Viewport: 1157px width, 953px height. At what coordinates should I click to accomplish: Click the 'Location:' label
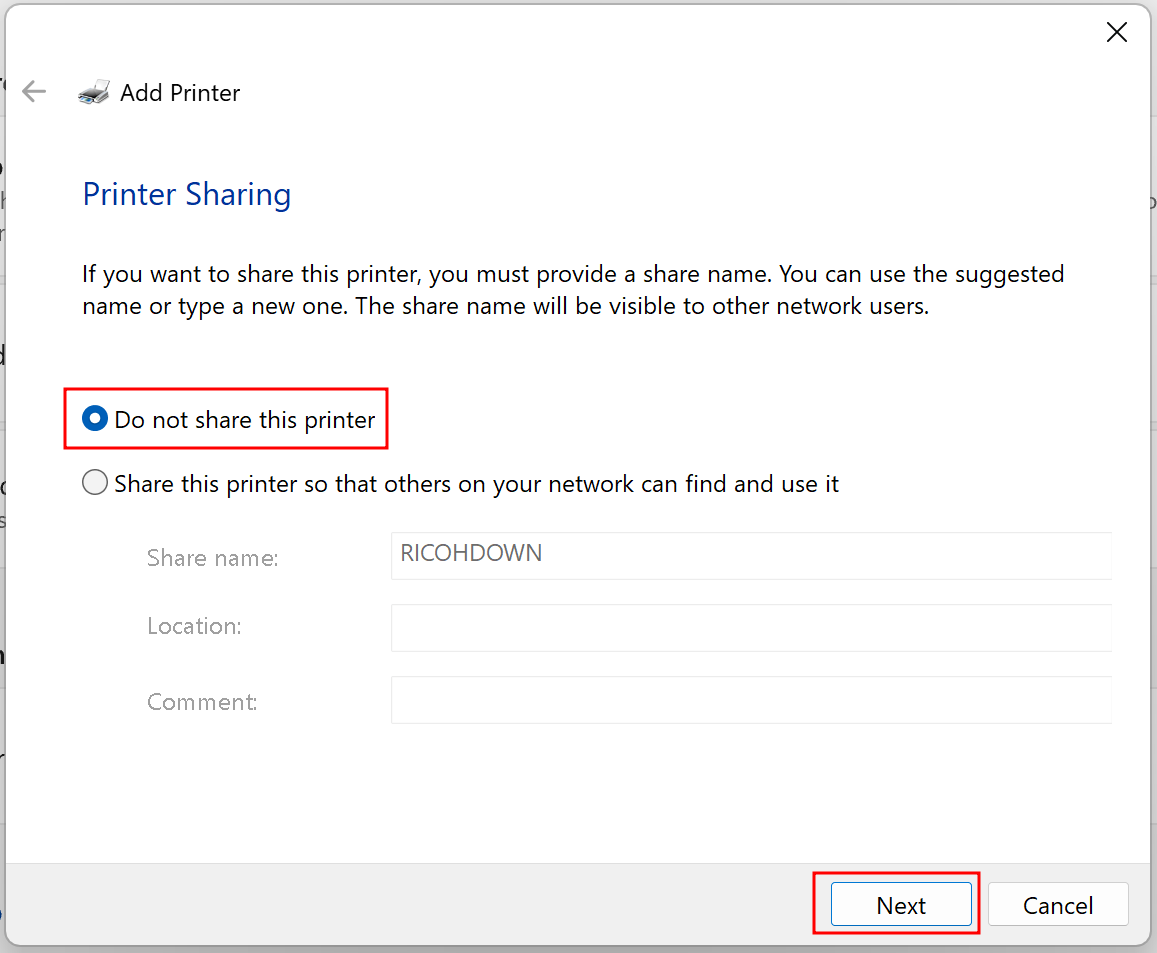click(x=194, y=626)
